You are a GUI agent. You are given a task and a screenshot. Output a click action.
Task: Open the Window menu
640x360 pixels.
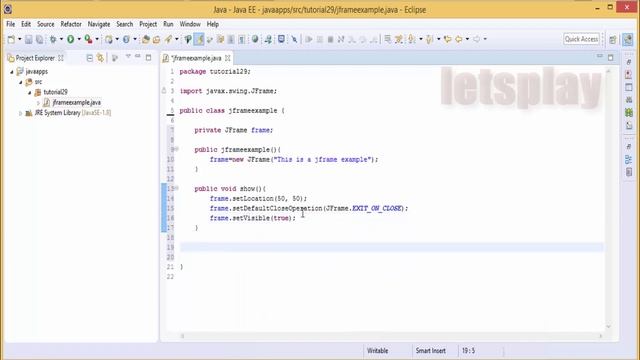coord(190,24)
